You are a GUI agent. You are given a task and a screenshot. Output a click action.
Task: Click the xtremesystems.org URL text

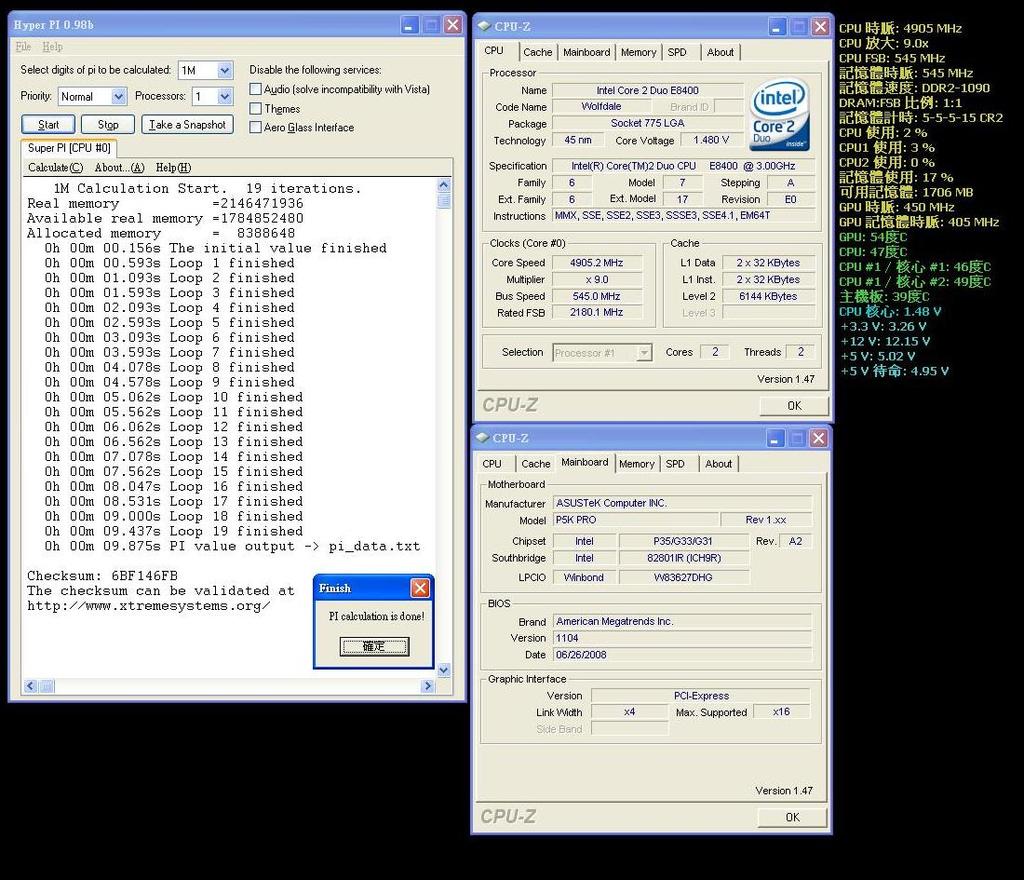pyautogui.click(x=149, y=606)
